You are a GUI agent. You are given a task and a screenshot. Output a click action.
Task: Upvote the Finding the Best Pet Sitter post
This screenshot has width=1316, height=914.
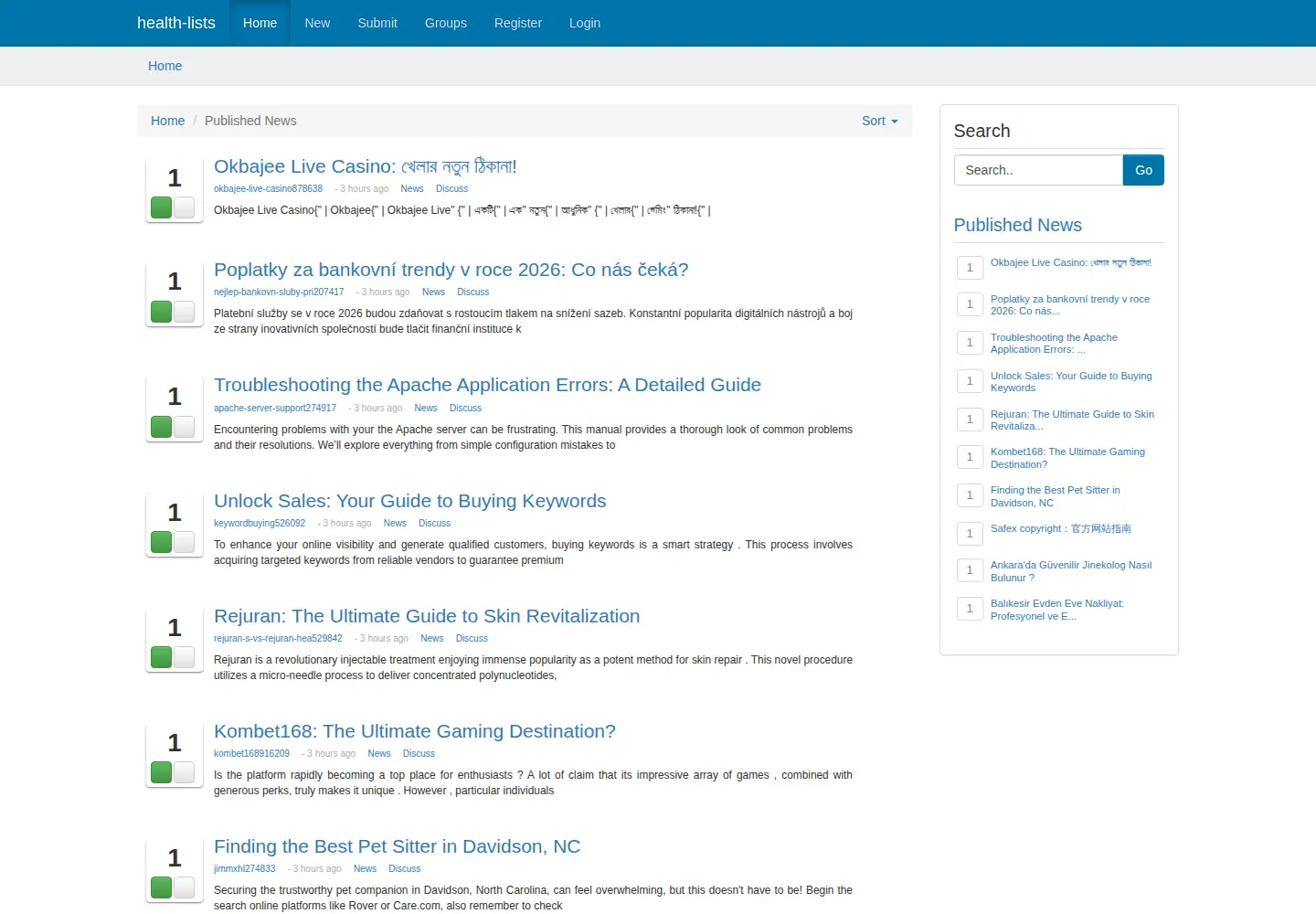[x=162, y=887]
